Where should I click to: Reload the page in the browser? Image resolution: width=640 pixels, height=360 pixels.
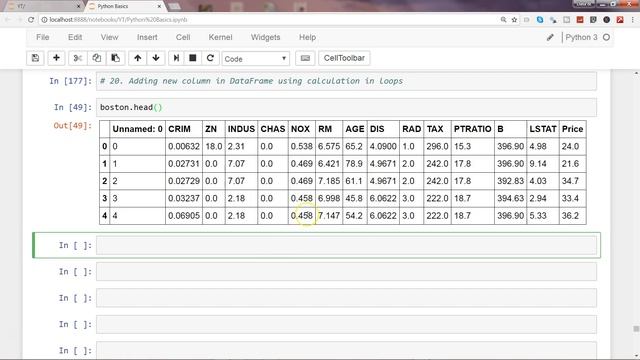(x=31, y=20)
